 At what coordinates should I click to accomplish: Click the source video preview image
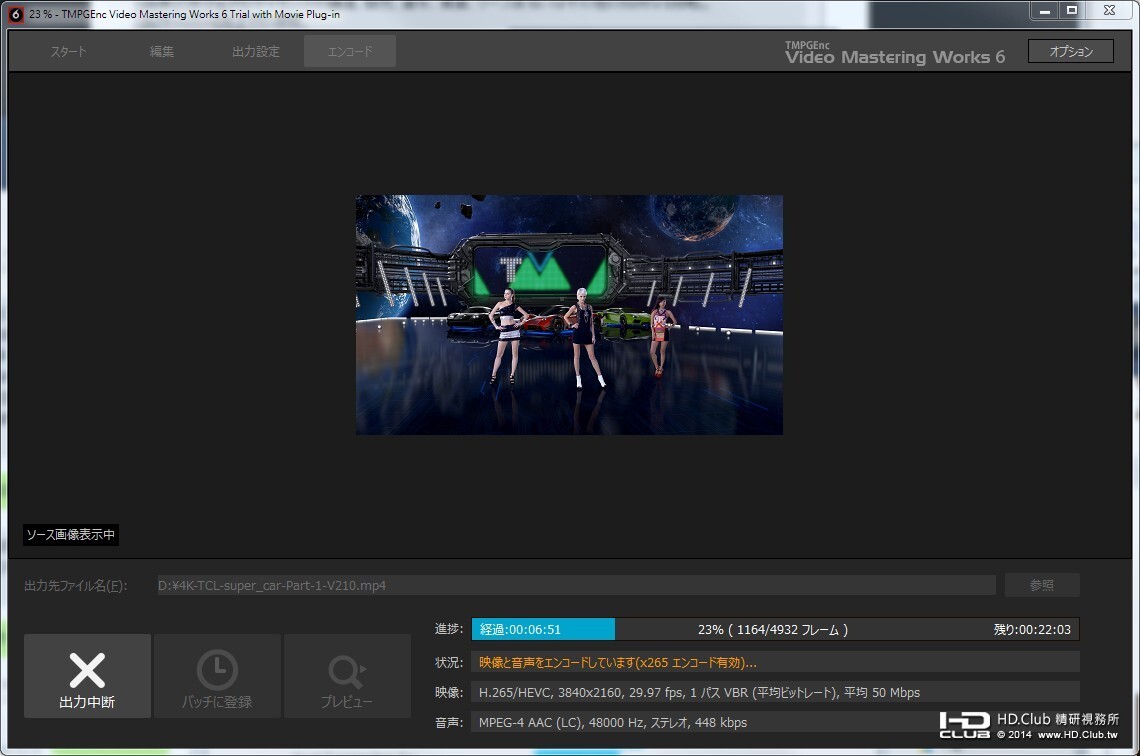click(569, 315)
